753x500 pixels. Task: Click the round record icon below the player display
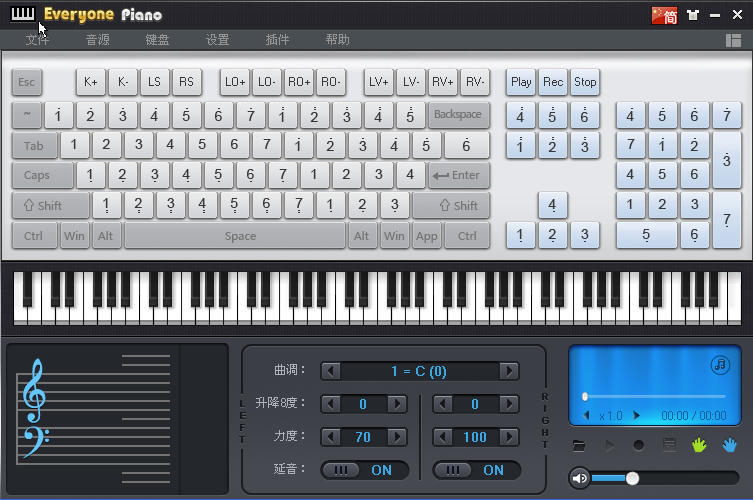tap(639, 446)
